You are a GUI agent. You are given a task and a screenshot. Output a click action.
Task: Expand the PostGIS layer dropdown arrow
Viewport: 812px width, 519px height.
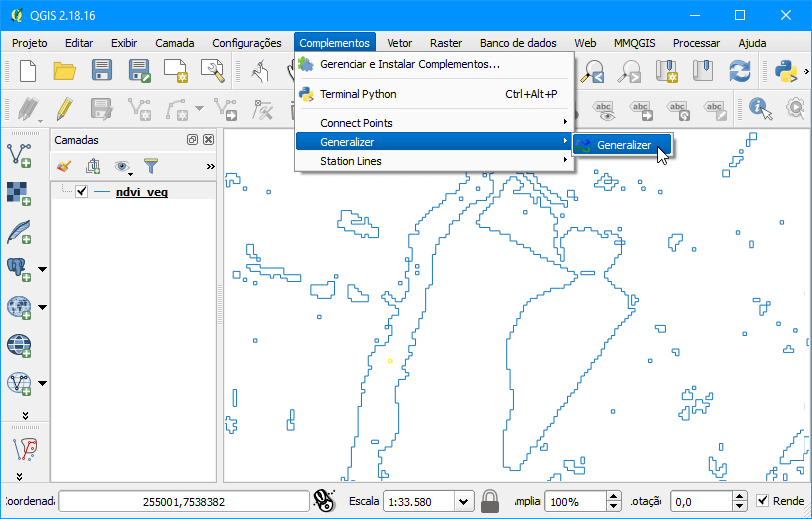point(42,269)
